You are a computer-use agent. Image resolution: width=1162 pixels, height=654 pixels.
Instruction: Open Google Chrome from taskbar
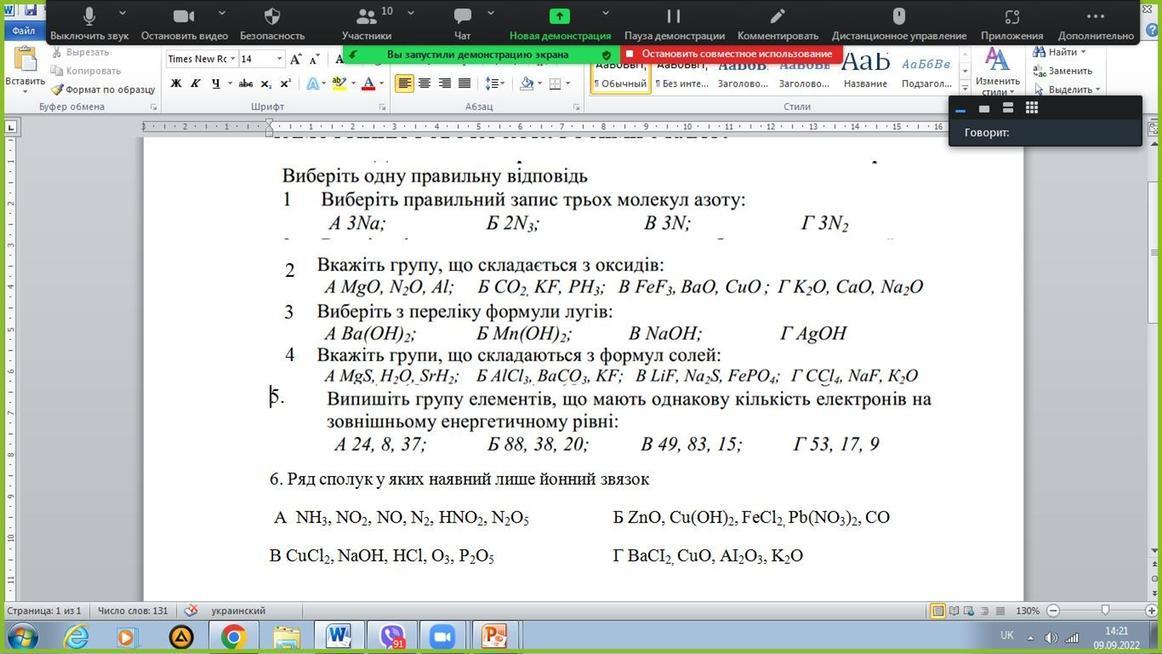point(233,636)
